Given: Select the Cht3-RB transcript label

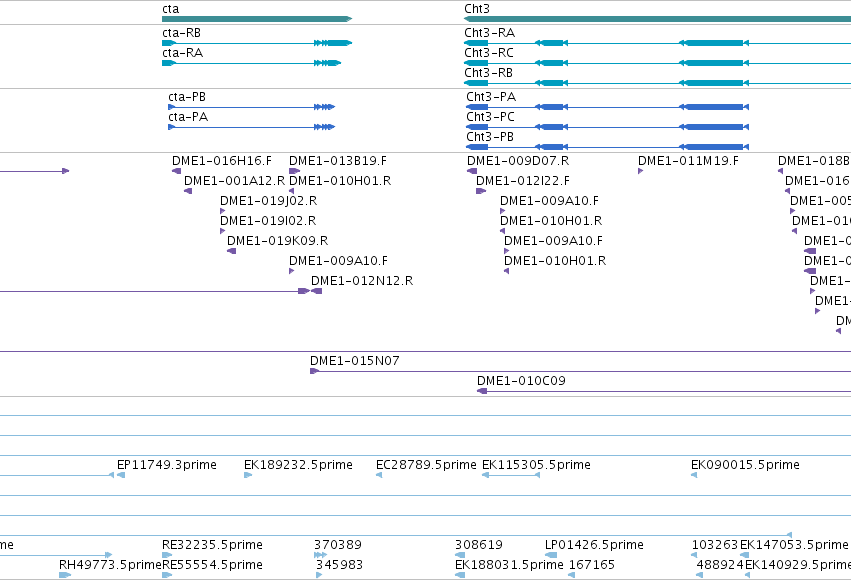Looking at the screenshot, I should coord(488,73).
